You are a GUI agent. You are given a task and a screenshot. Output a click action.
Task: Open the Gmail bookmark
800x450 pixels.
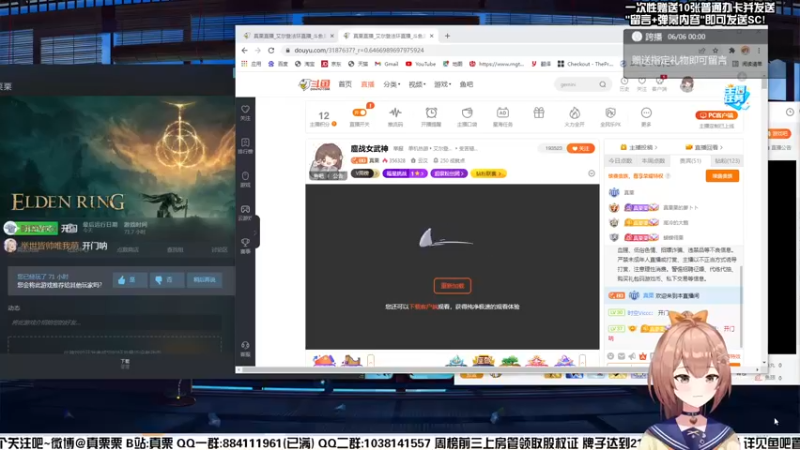point(387,64)
